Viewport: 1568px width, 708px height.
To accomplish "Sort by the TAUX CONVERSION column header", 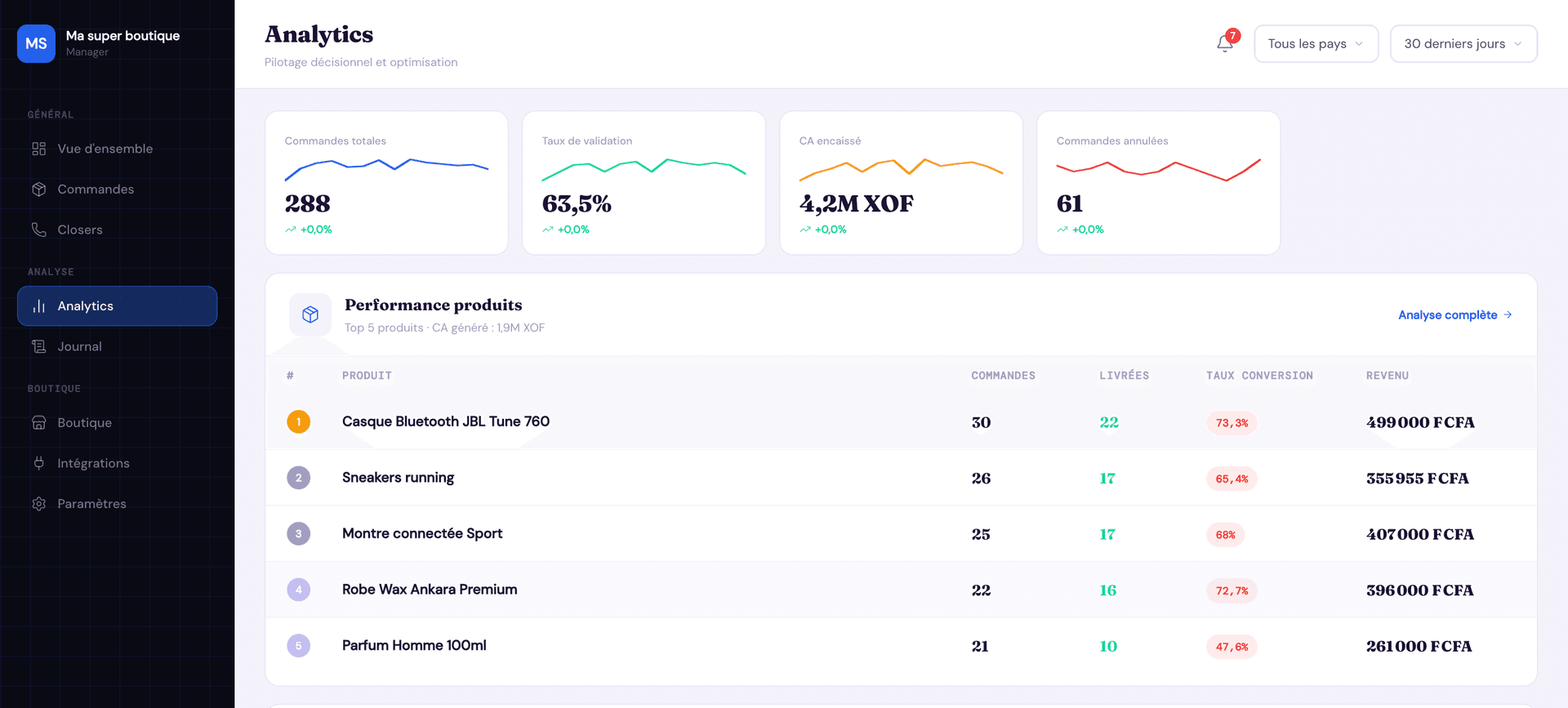I will click(1259, 376).
